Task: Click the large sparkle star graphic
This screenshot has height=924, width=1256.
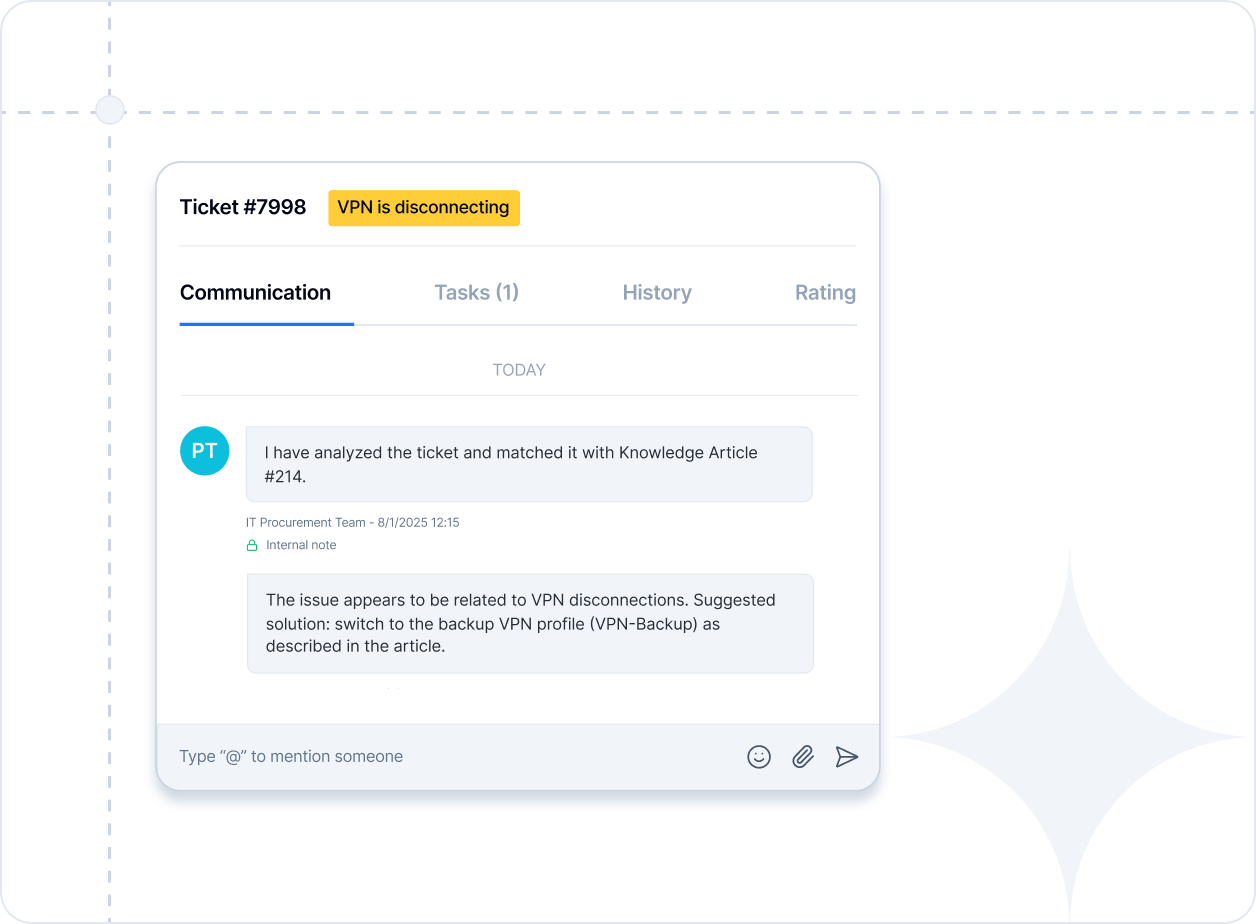Action: coord(1070,738)
